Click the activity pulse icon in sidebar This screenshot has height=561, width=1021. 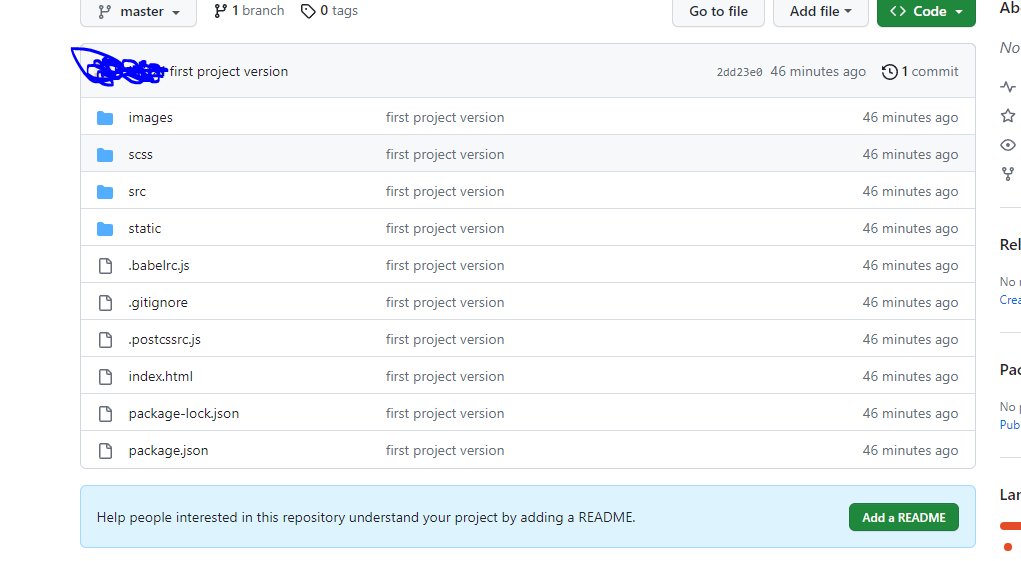1008,87
